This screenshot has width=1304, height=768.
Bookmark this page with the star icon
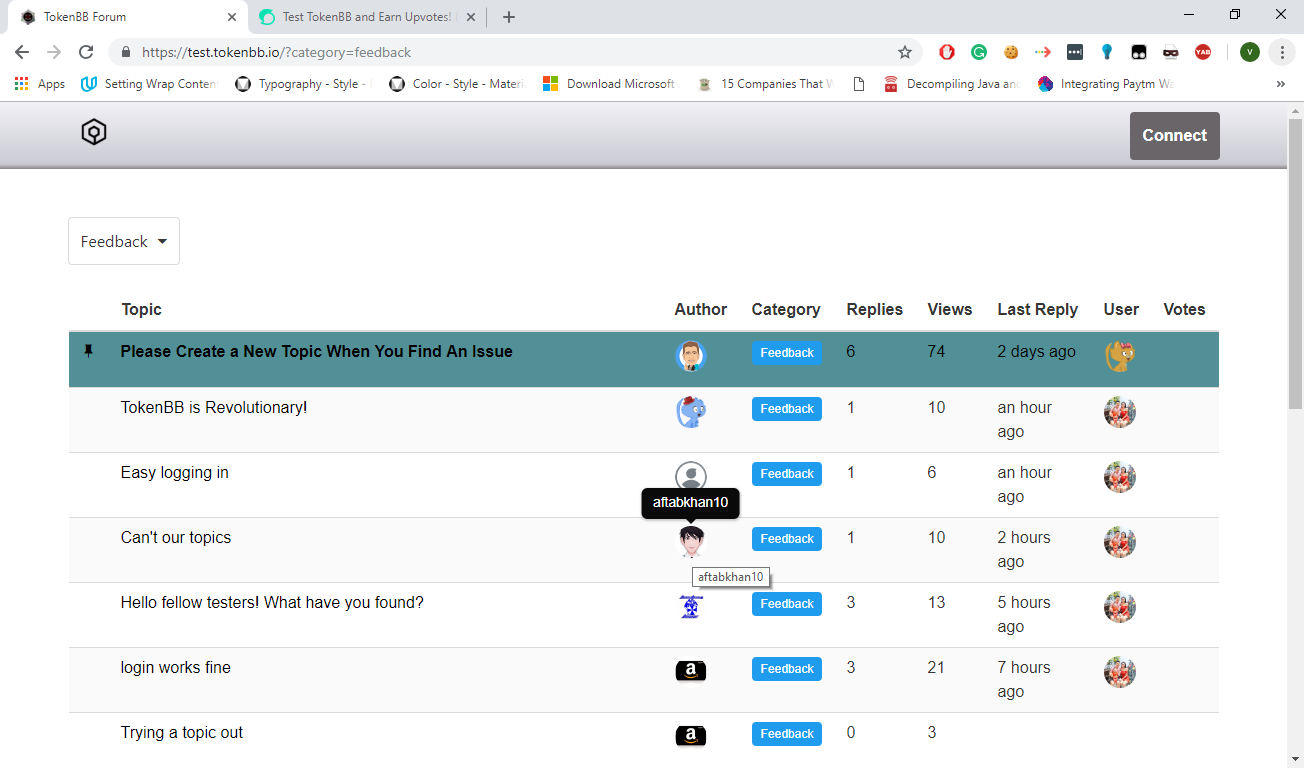click(905, 52)
